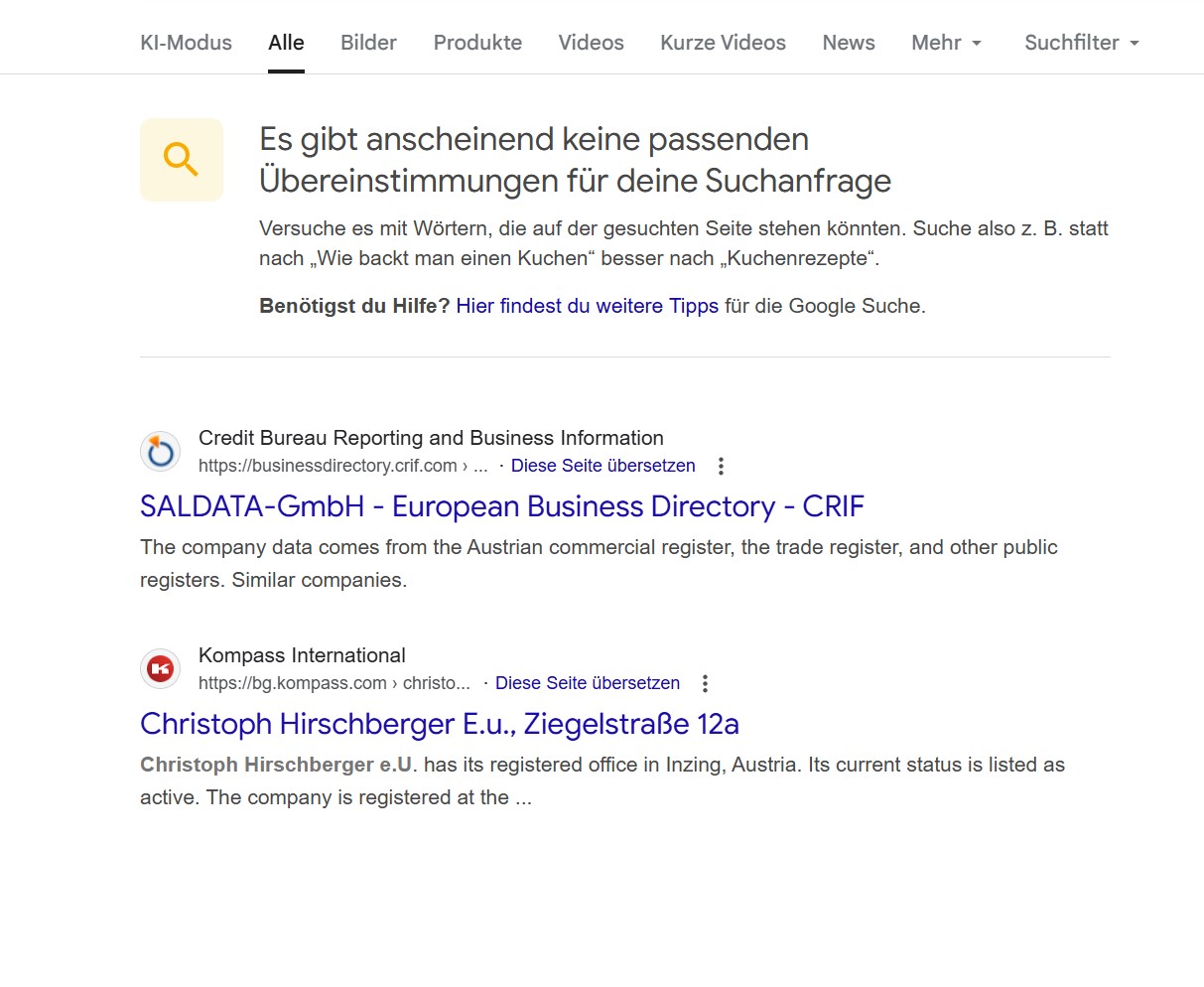Screen dimensions: 1204x987
Task: Open SALDATA-GmbH European Business Directory result
Action: [x=501, y=506]
